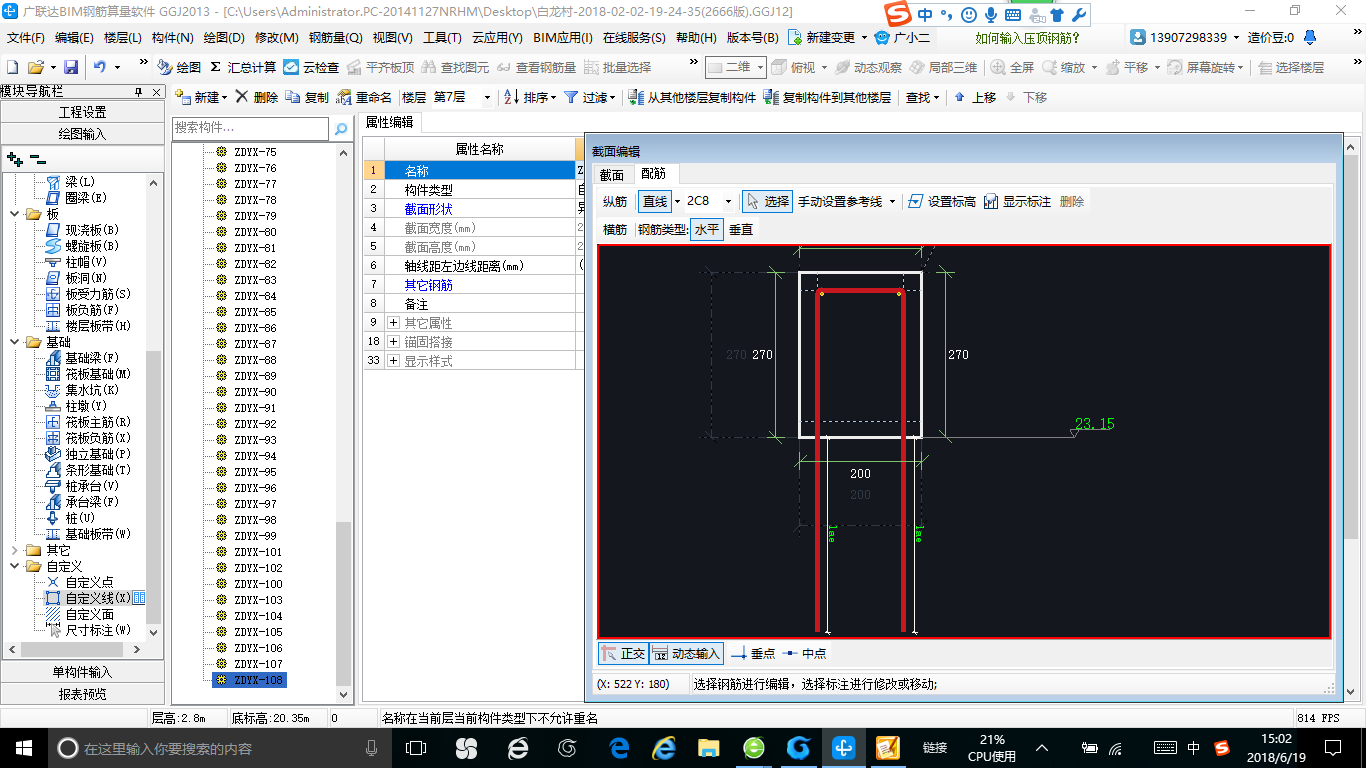
Task: Select 垂直 rebar type
Action: (x=741, y=229)
